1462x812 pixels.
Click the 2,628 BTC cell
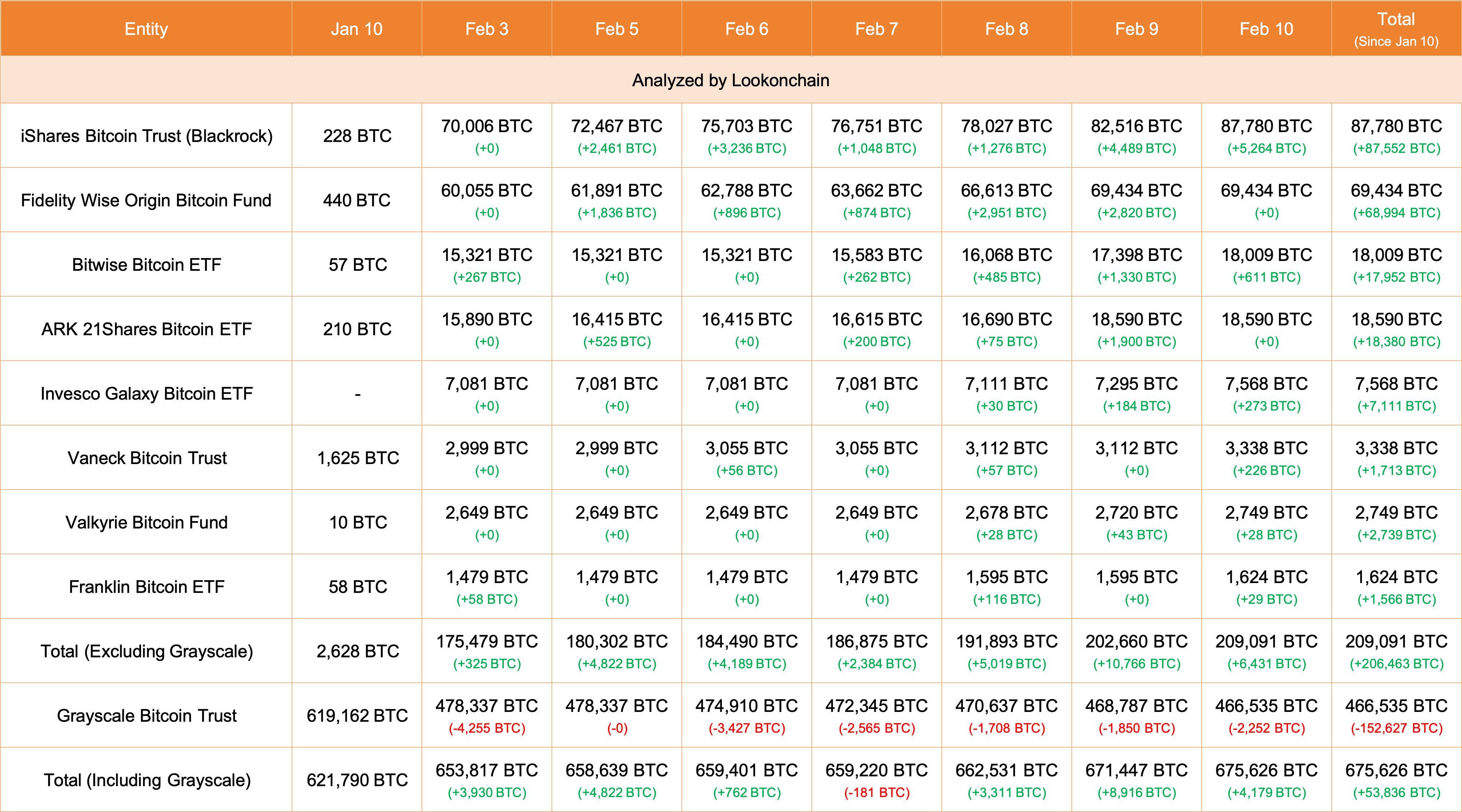coord(357,651)
